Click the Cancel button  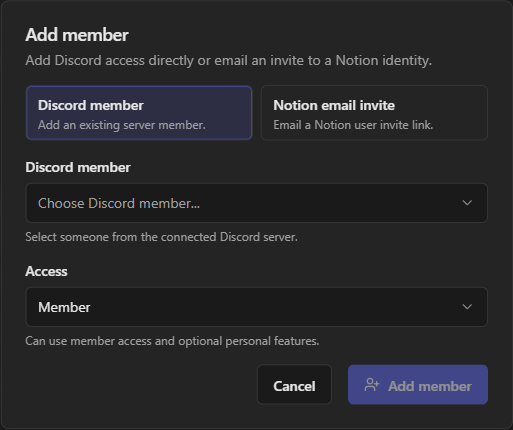pos(294,384)
